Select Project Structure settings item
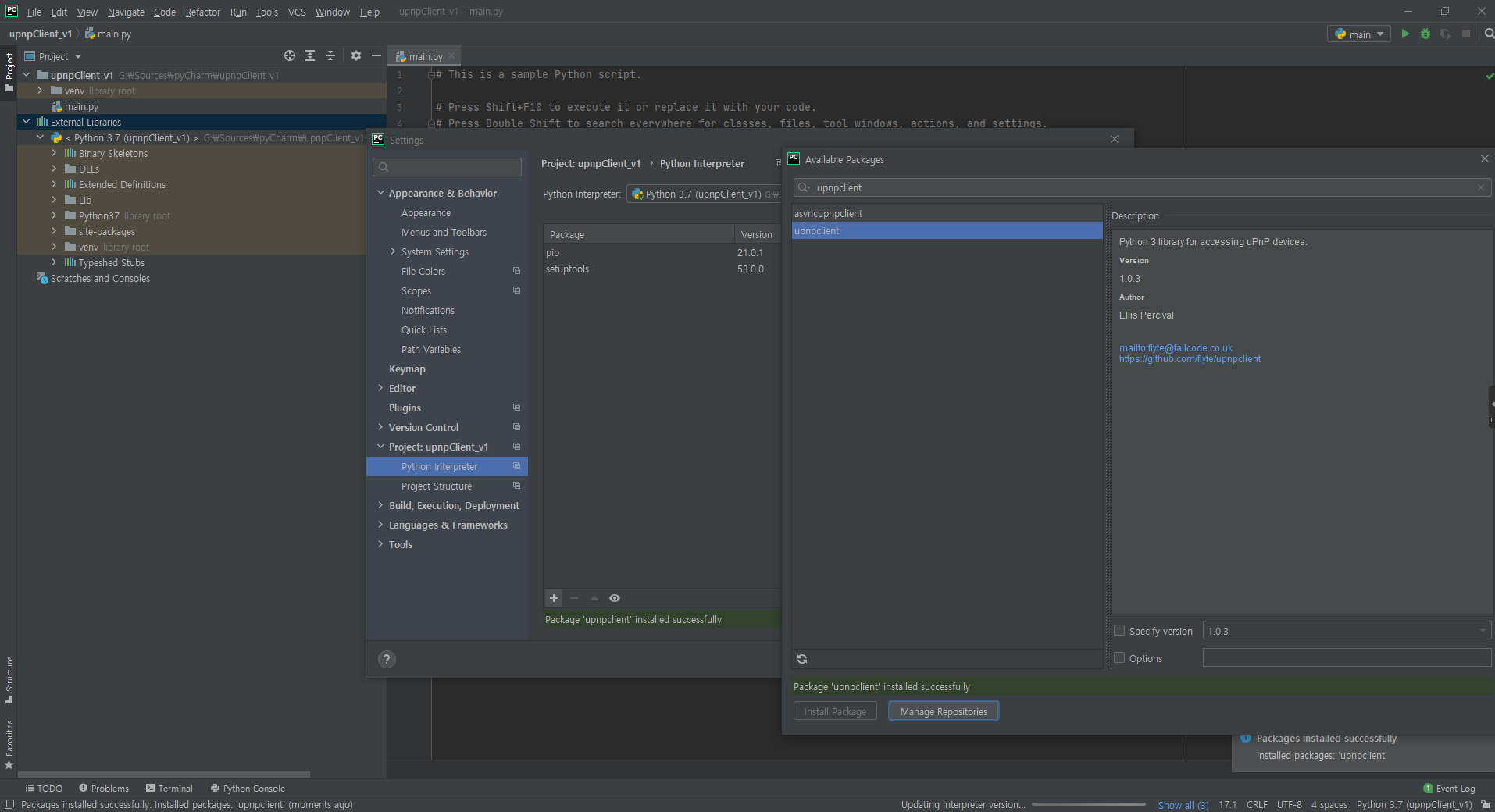Viewport: 1495px width, 812px height. (437, 486)
